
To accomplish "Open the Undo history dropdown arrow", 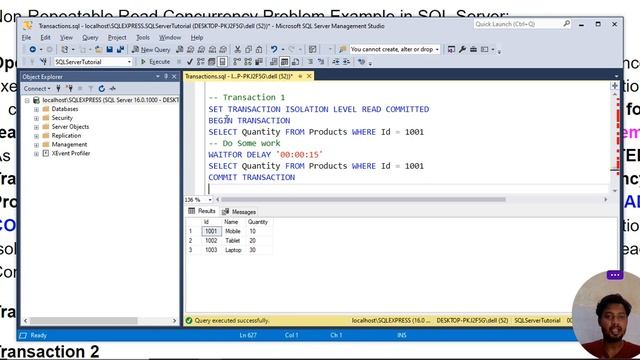I will [282, 49].
